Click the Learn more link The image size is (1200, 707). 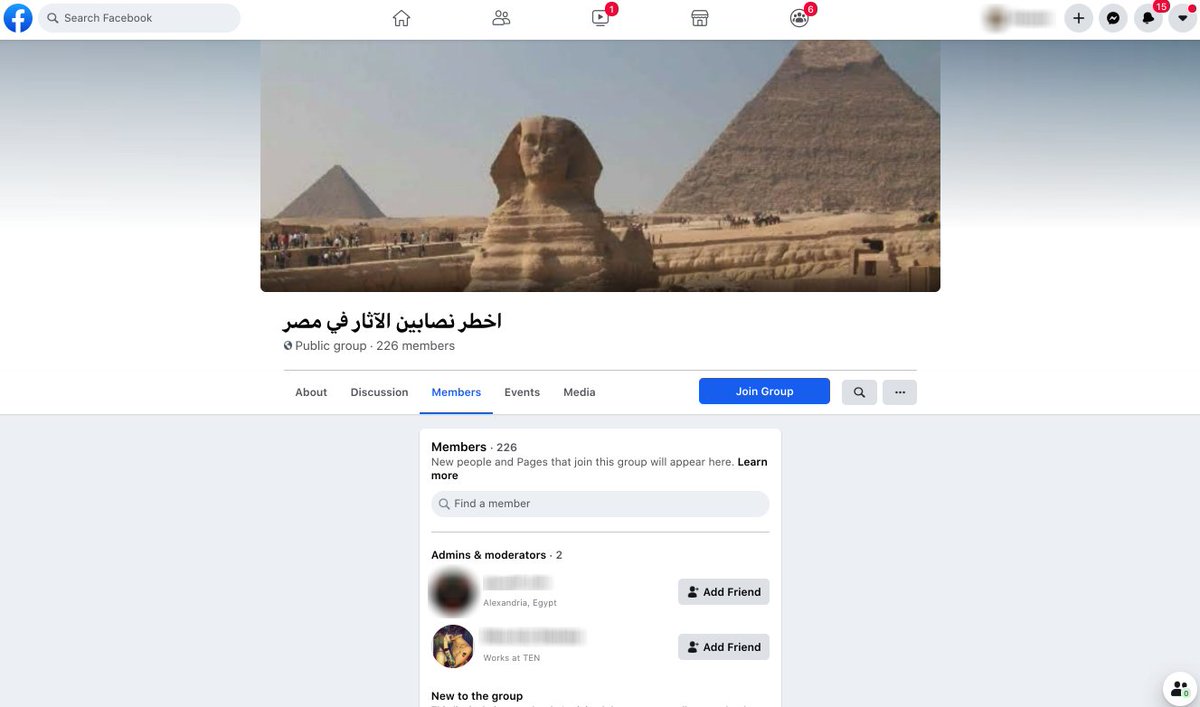tap(600, 469)
